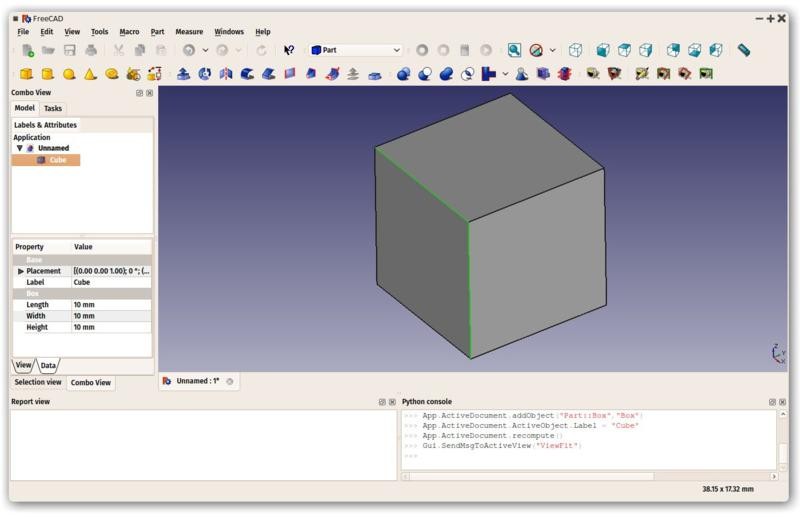800x517 pixels.
Task: Toggle floating for the Python console panel
Action: point(772,402)
